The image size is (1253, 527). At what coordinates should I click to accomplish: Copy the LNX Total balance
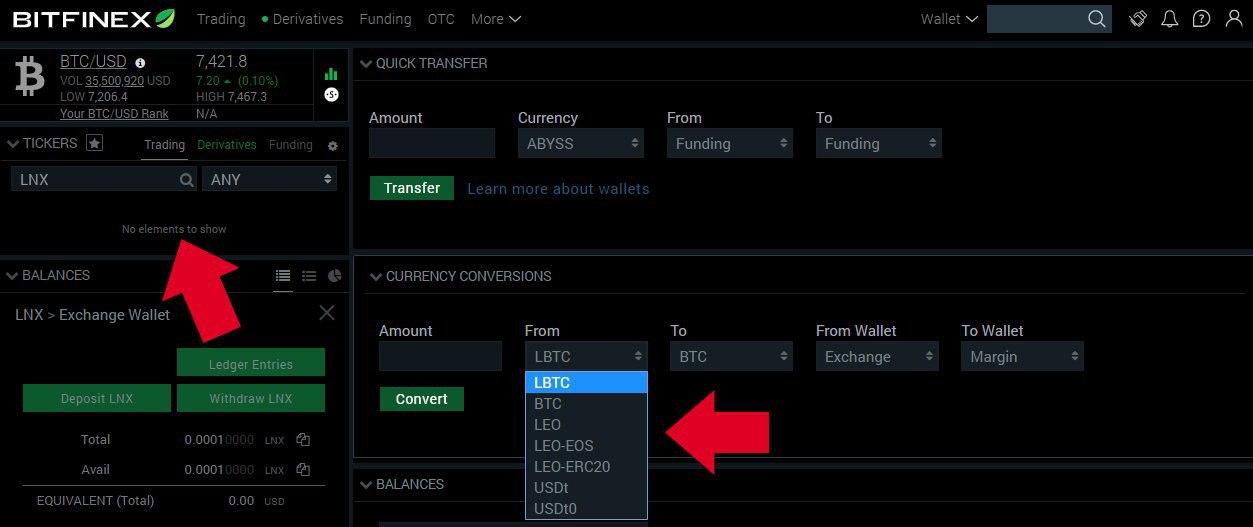[303, 440]
